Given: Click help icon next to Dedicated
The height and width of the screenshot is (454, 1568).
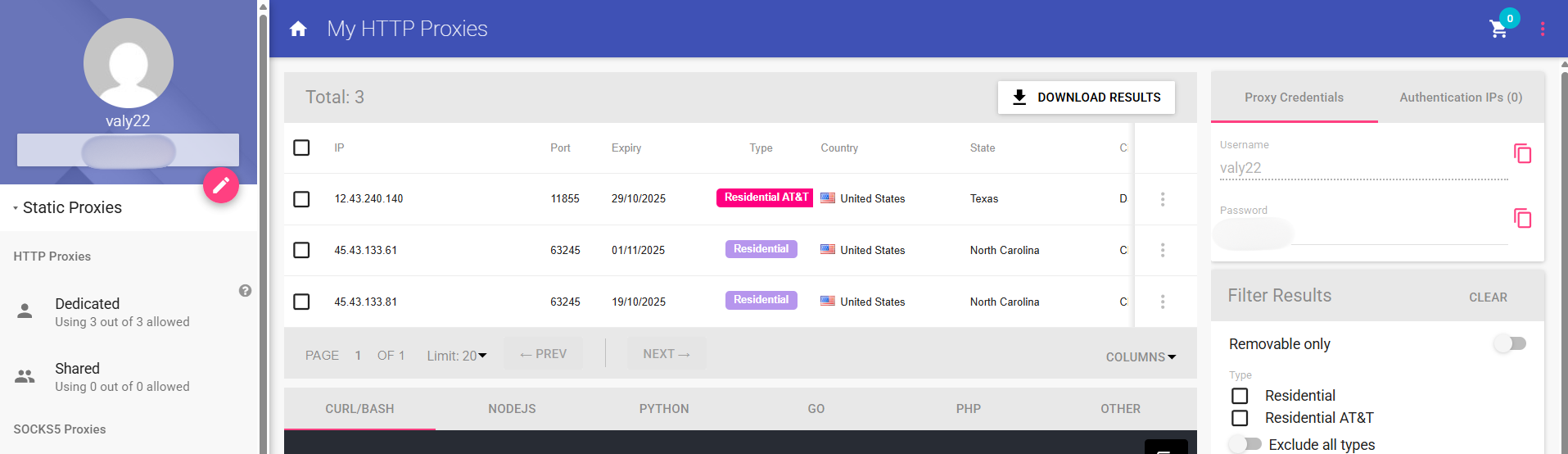Looking at the screenshot, I should click(245, 291).
